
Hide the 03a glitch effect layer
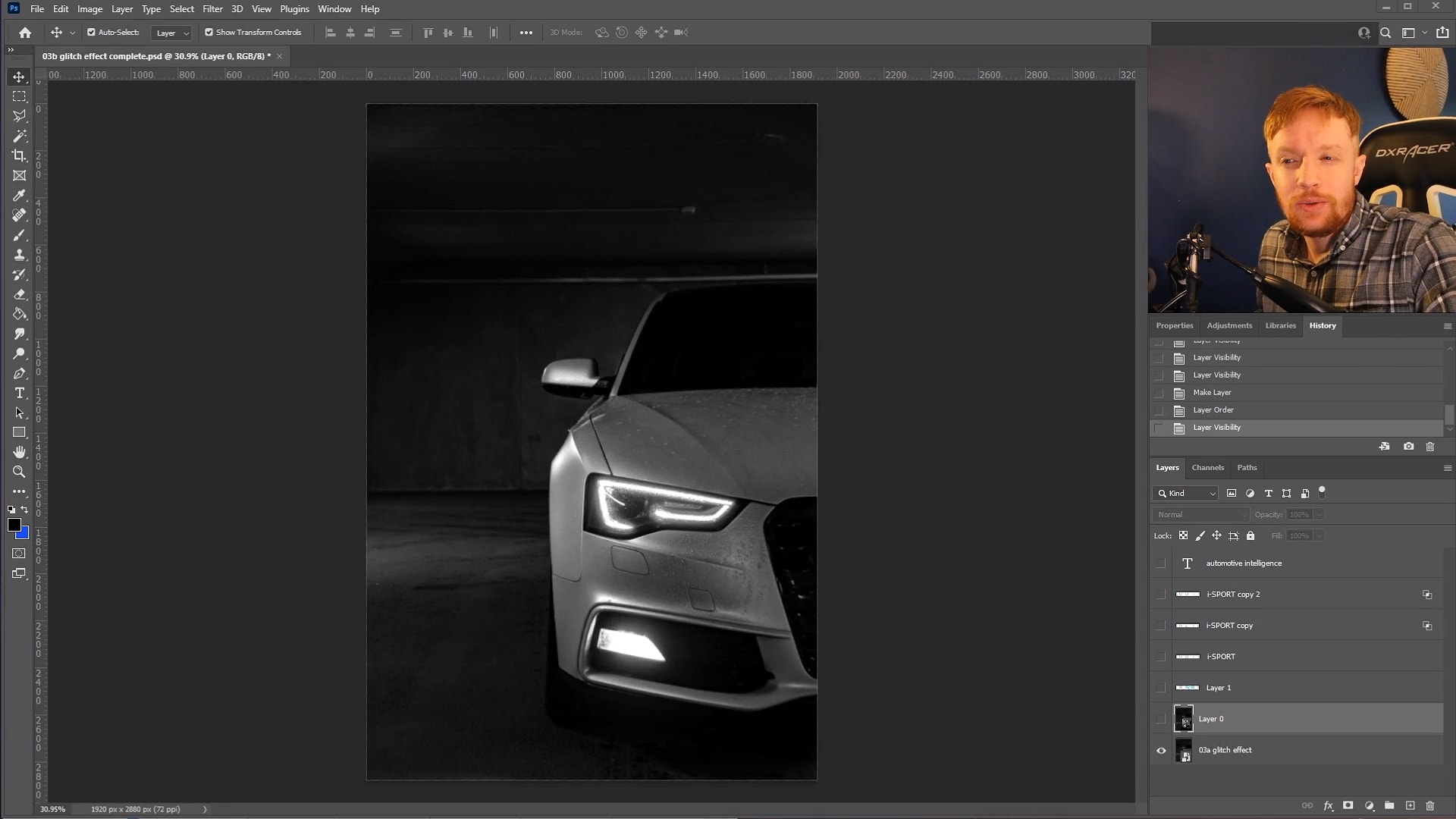coord(1161,751)
